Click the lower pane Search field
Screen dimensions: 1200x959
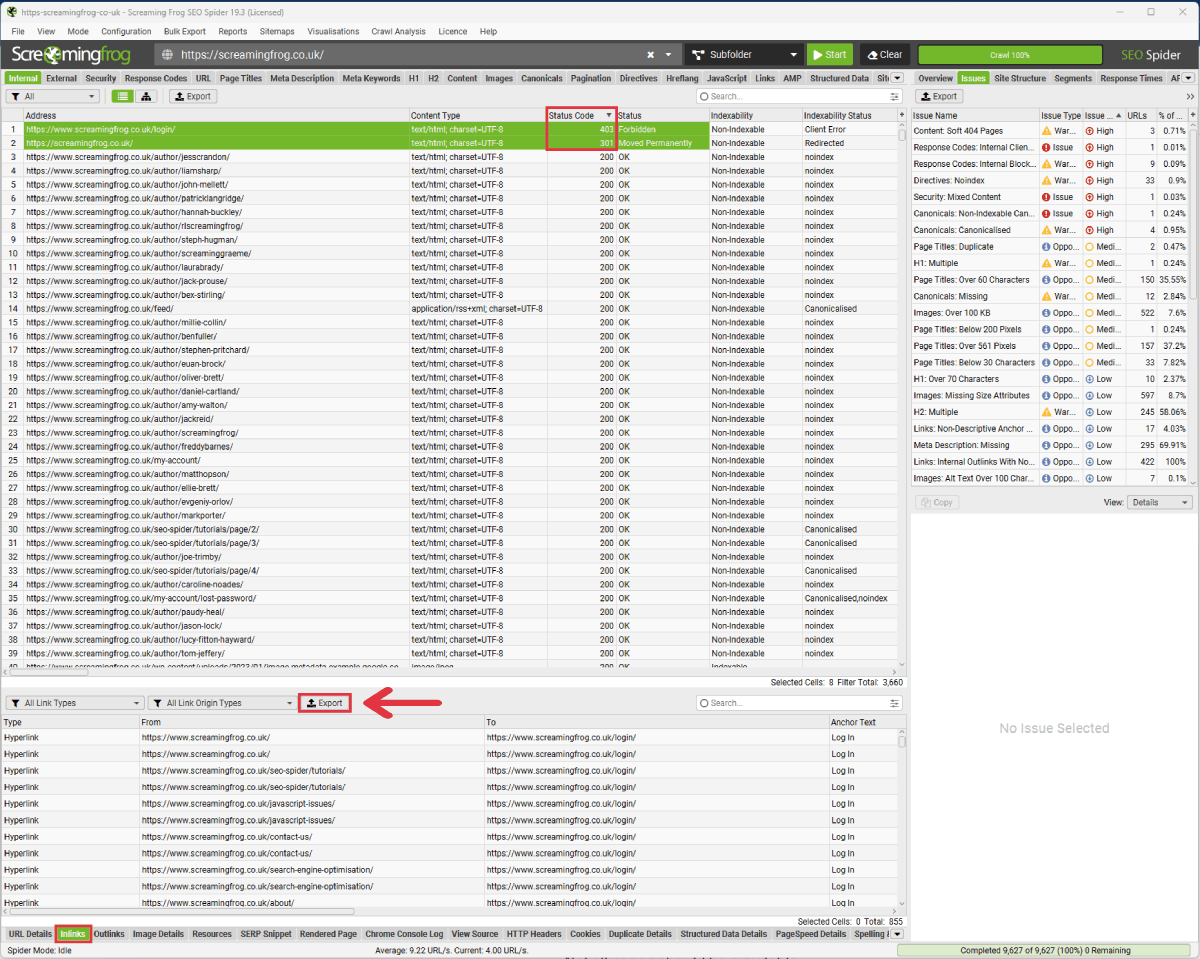798,703
